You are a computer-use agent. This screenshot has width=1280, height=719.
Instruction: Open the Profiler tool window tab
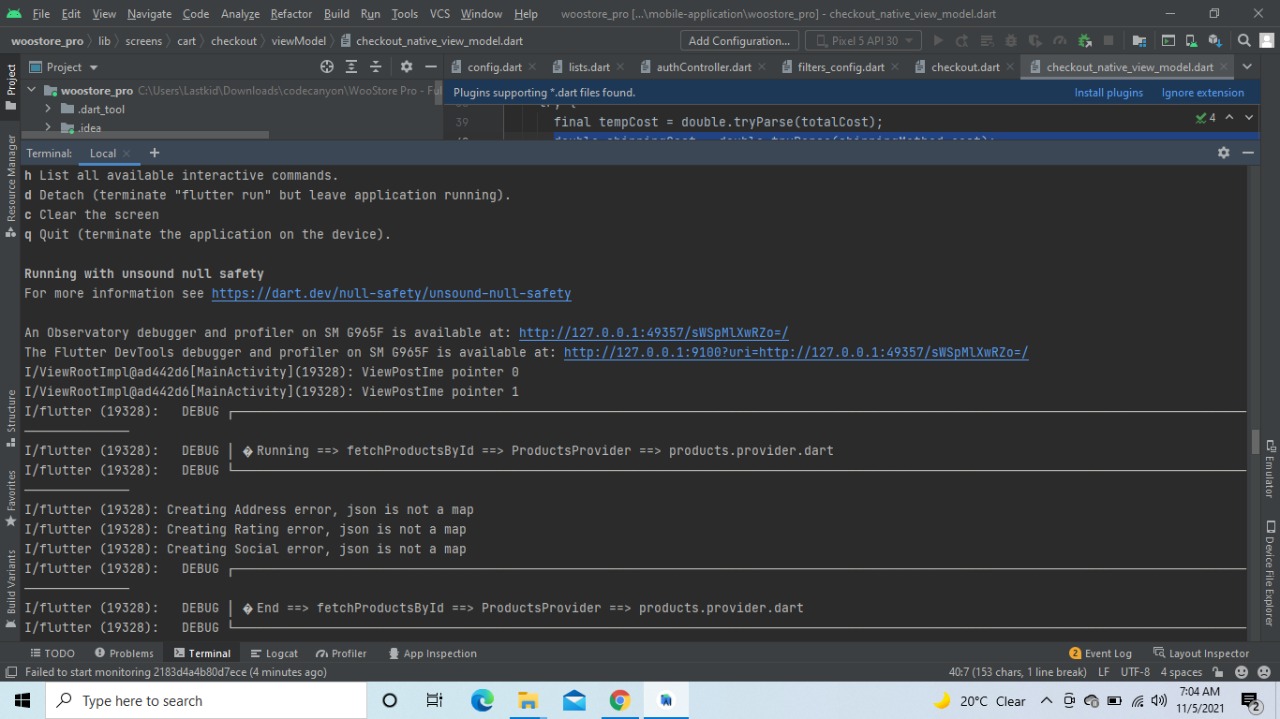pos(340,653)
